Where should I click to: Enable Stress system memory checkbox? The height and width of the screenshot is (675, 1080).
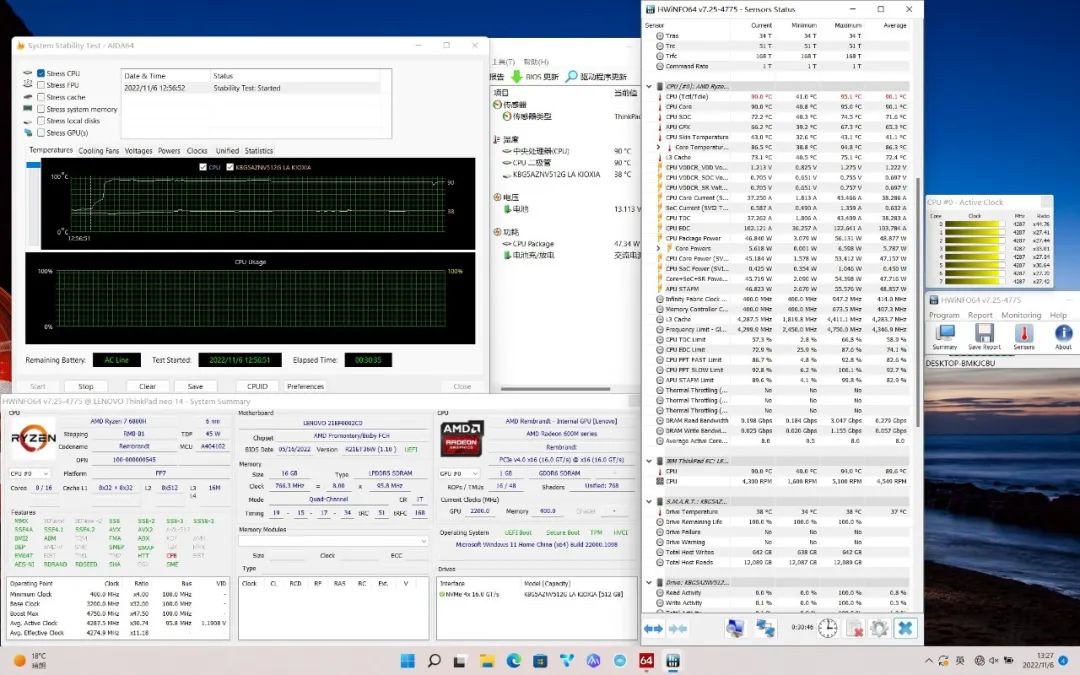pyautogui.click(x=41, y=109)
